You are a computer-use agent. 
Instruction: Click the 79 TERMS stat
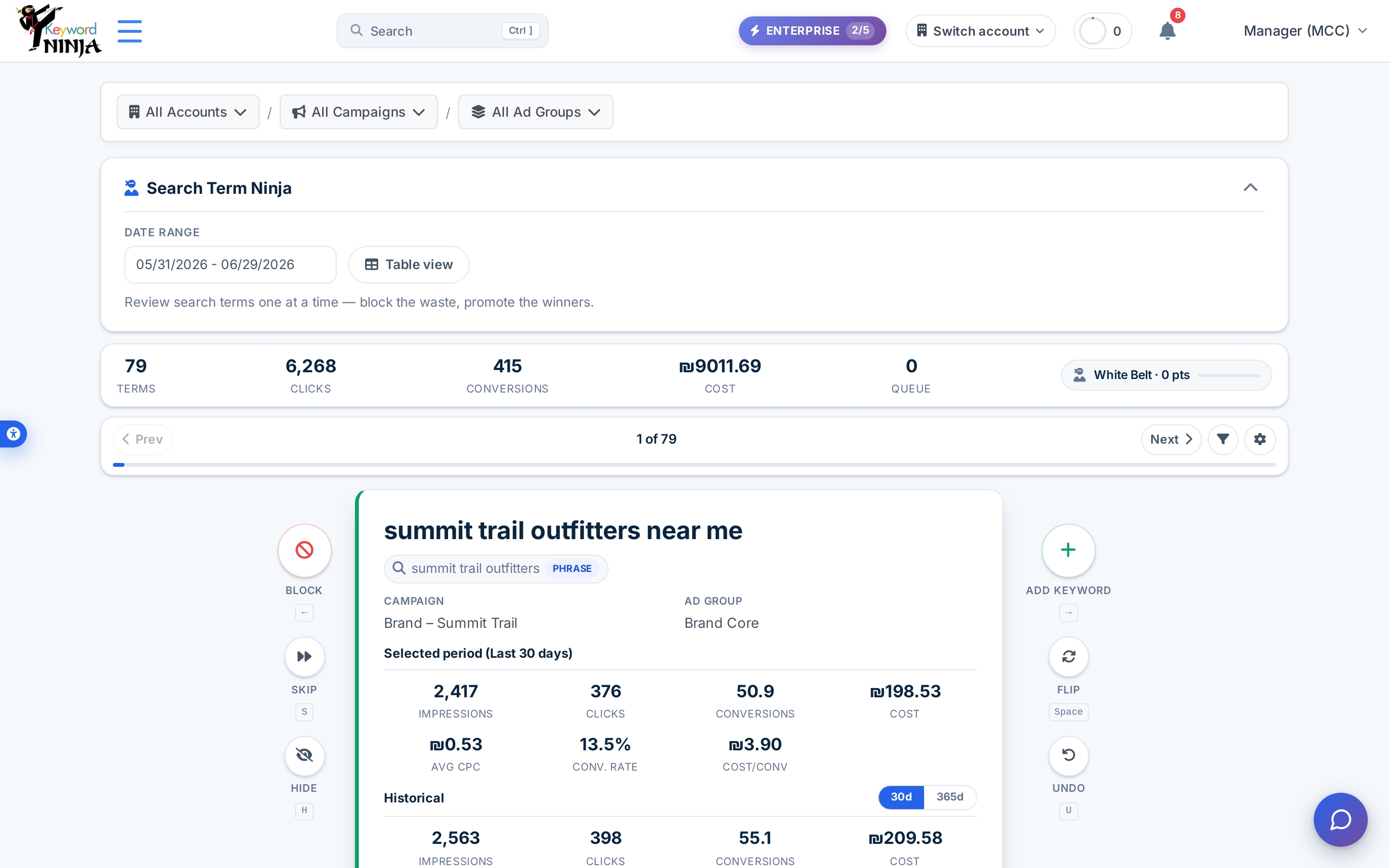(x=136, y=376)
